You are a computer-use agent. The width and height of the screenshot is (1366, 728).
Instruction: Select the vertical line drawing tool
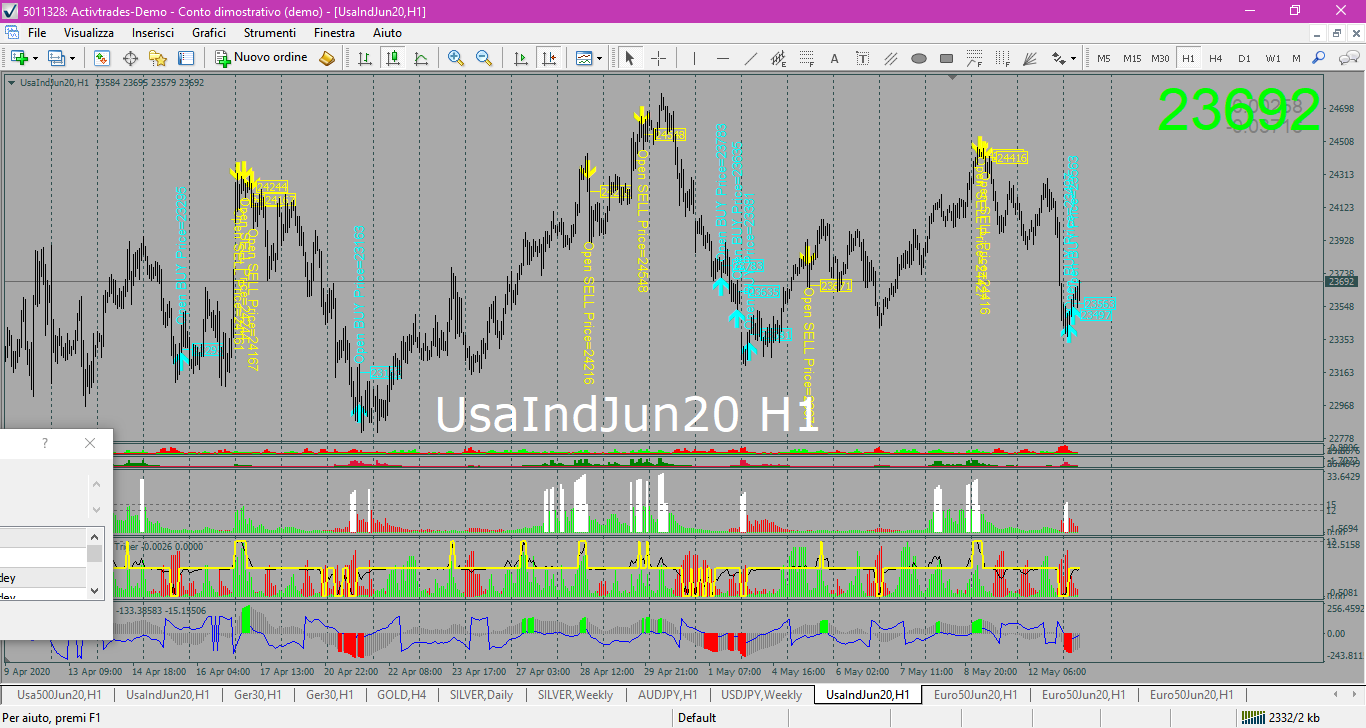coord(695,58)
